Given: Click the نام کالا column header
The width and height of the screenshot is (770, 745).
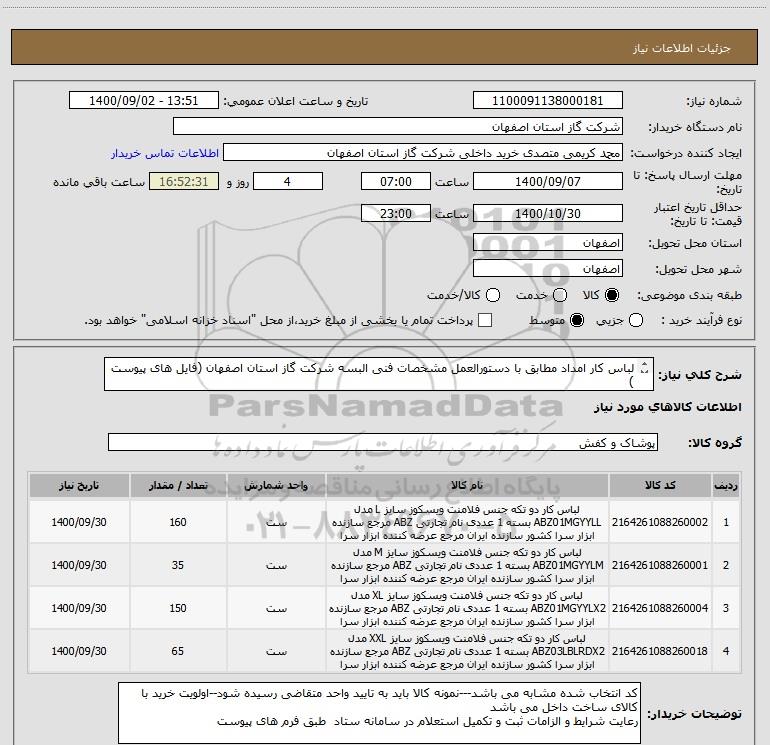Looking at the screenshot, I should 467,486.
